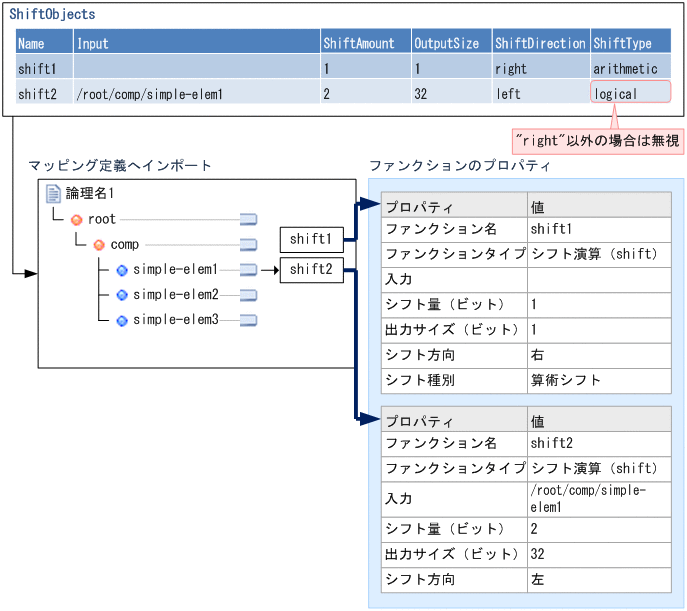Select the shift1 function box
687x611 pixels.
click(x=311, y=240)
